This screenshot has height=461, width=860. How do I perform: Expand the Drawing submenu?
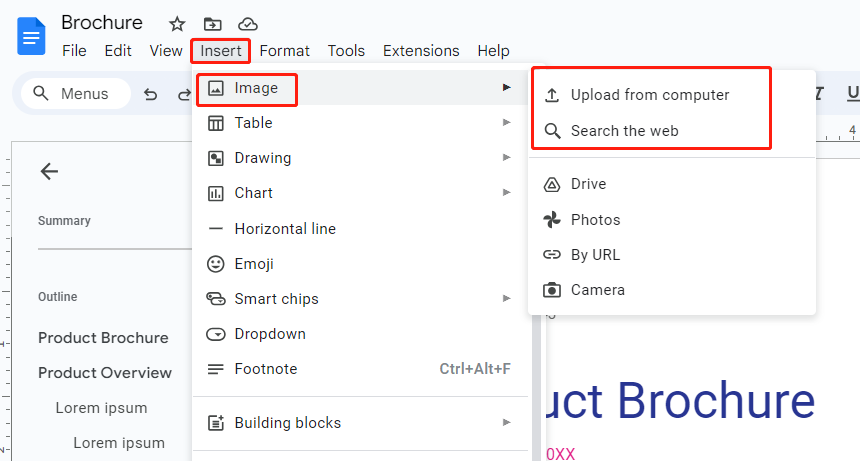coord(360,158)
